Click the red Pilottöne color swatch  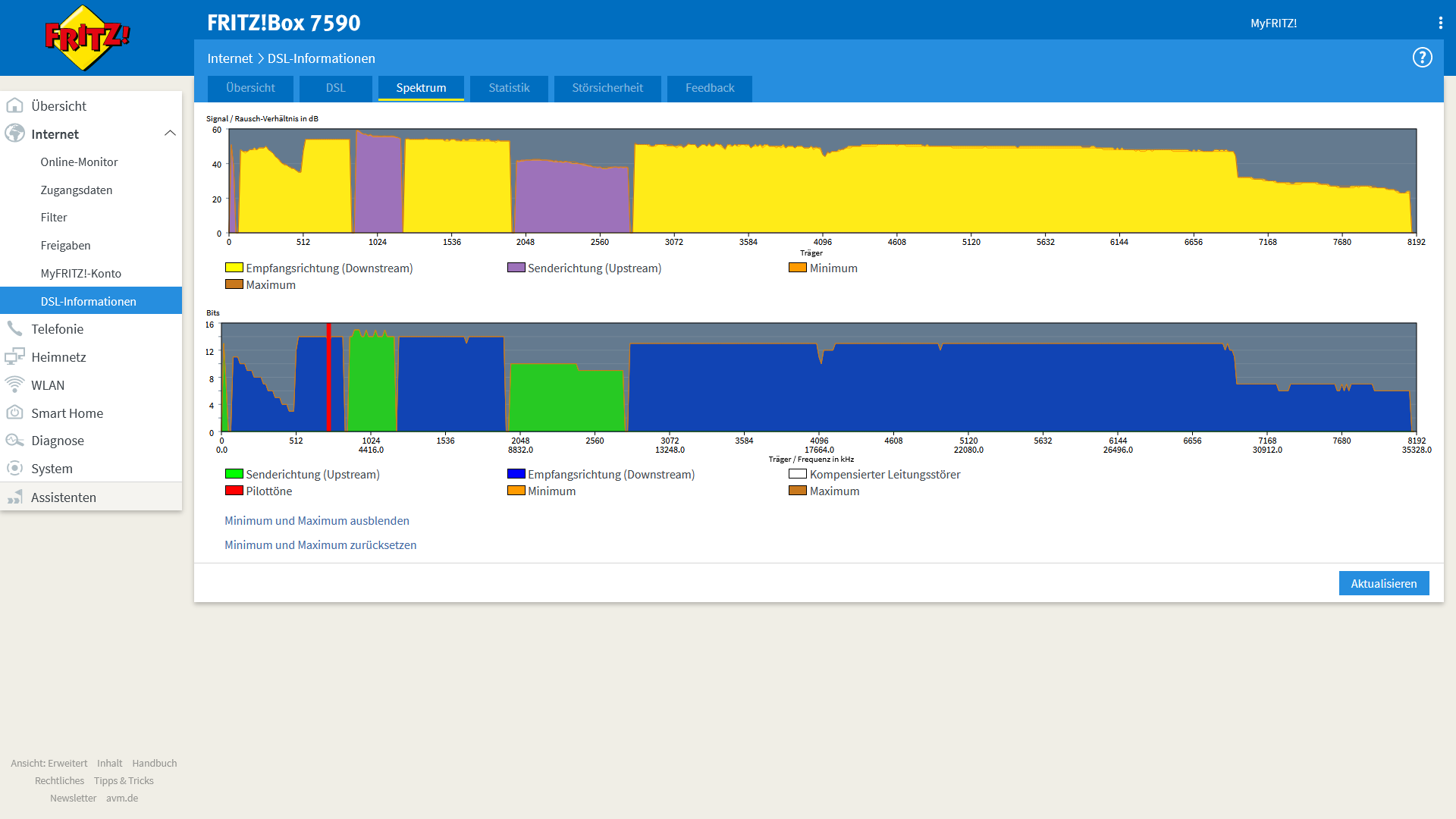(234, 491)
